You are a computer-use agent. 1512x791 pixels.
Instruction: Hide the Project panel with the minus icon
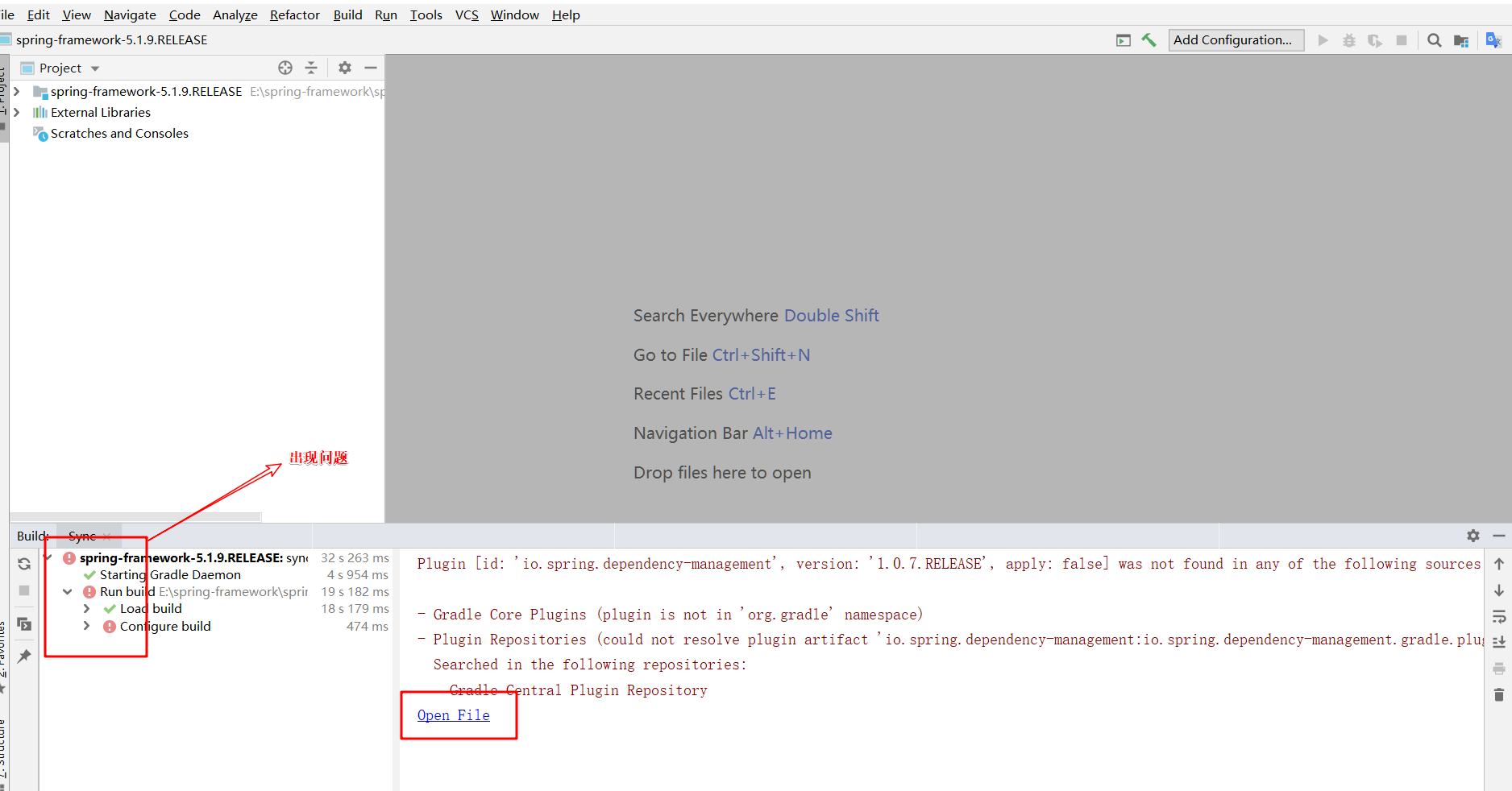pos(371,68)
